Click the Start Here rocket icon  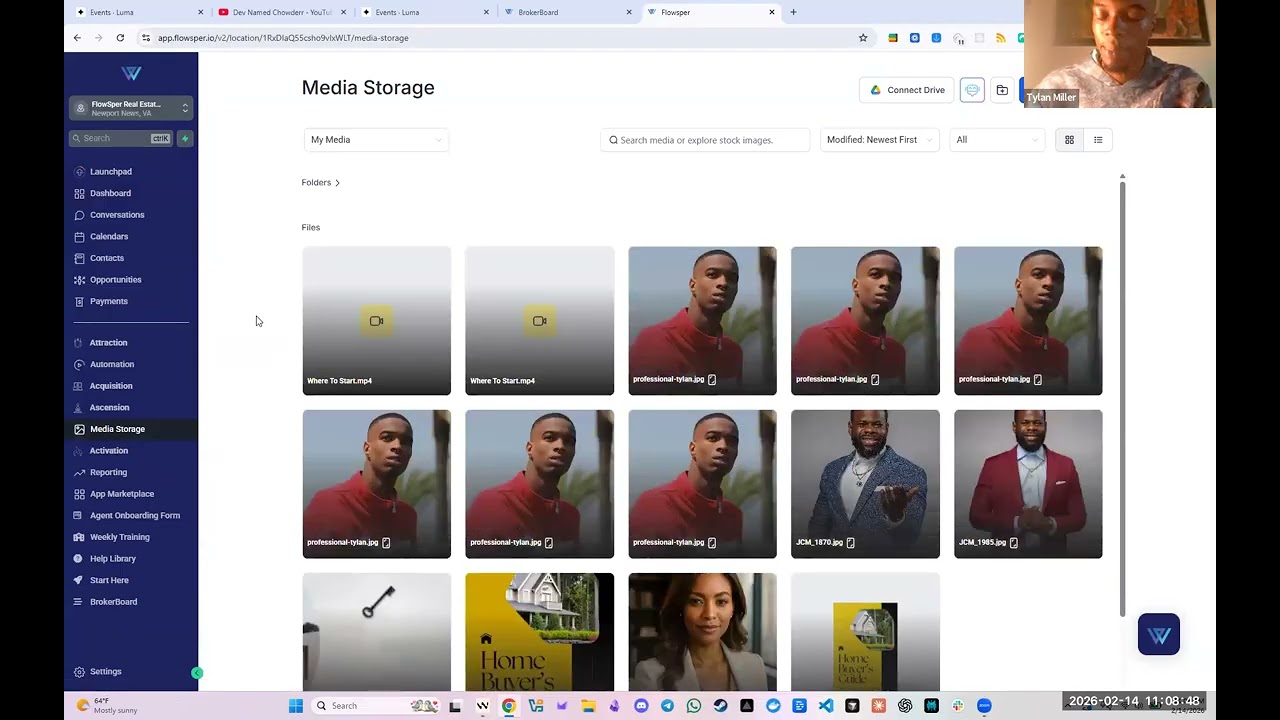click(x=79, y=580)
